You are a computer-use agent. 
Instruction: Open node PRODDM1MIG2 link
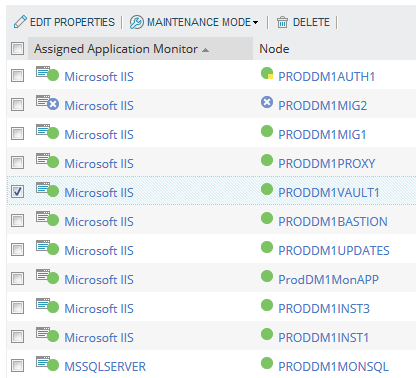323,106
